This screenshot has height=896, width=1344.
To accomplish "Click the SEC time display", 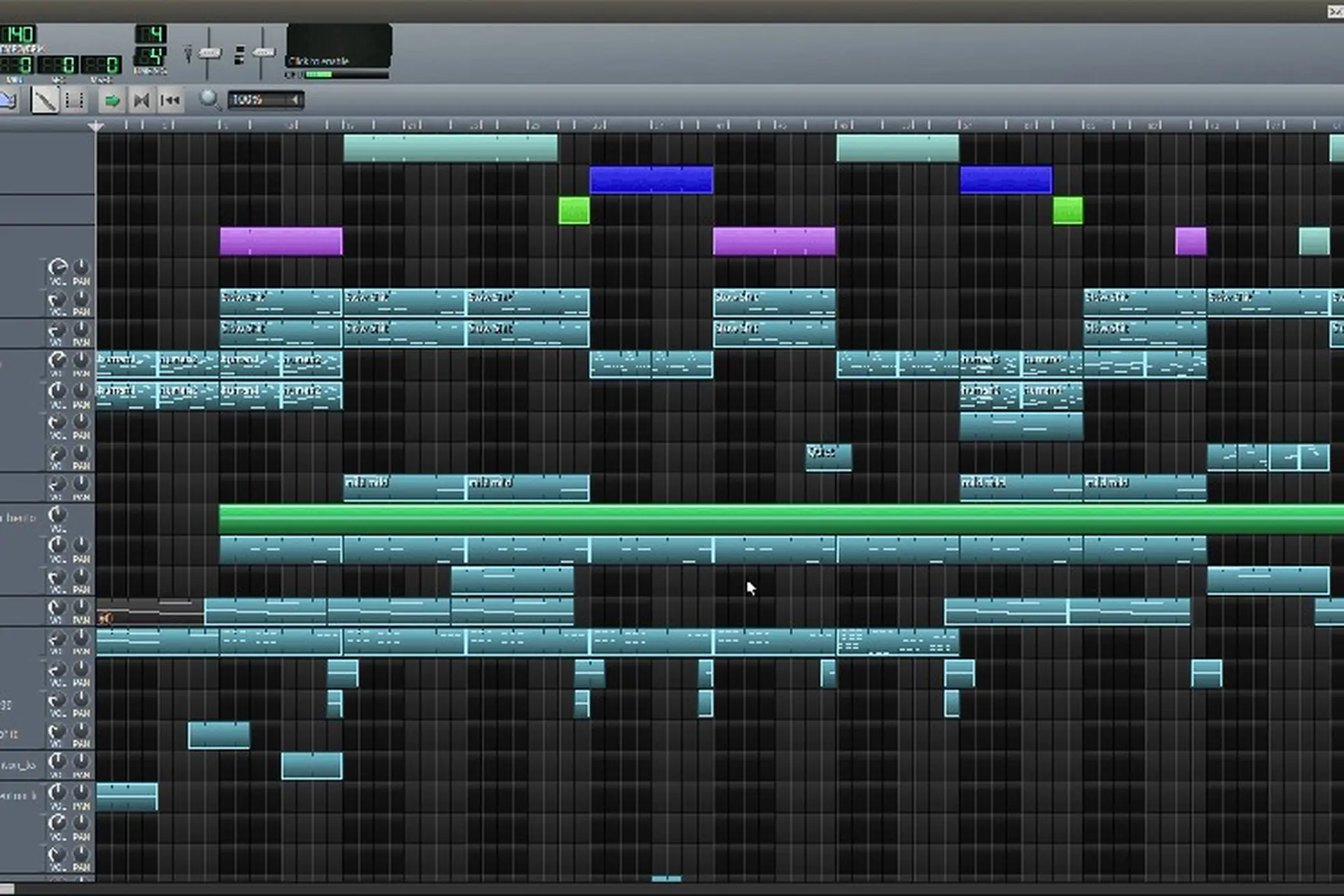I will point(57,65).
